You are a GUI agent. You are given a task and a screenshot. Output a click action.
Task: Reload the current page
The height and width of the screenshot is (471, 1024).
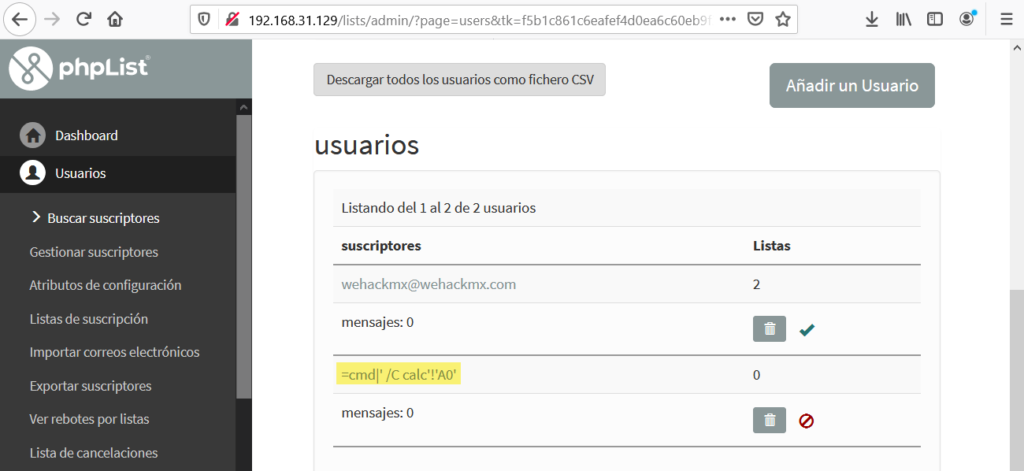point(83,20)
